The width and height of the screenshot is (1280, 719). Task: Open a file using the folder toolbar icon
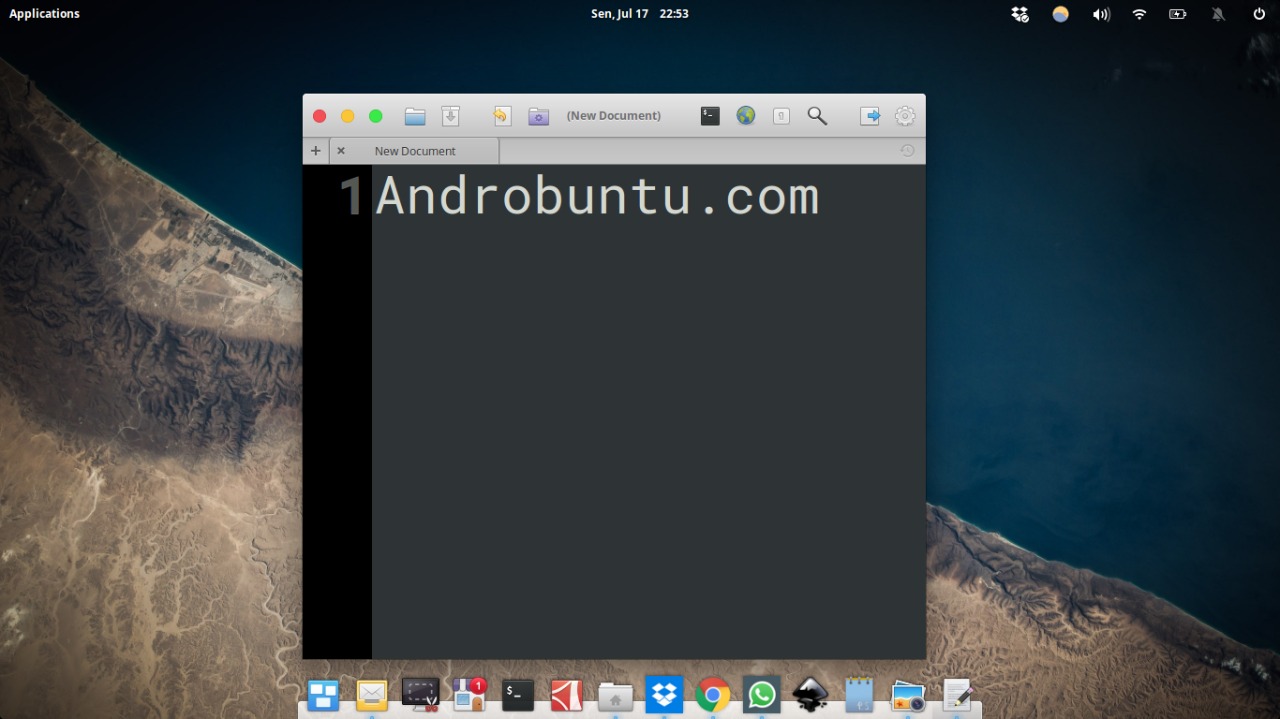pyautogui.click(x=414, y=115)
